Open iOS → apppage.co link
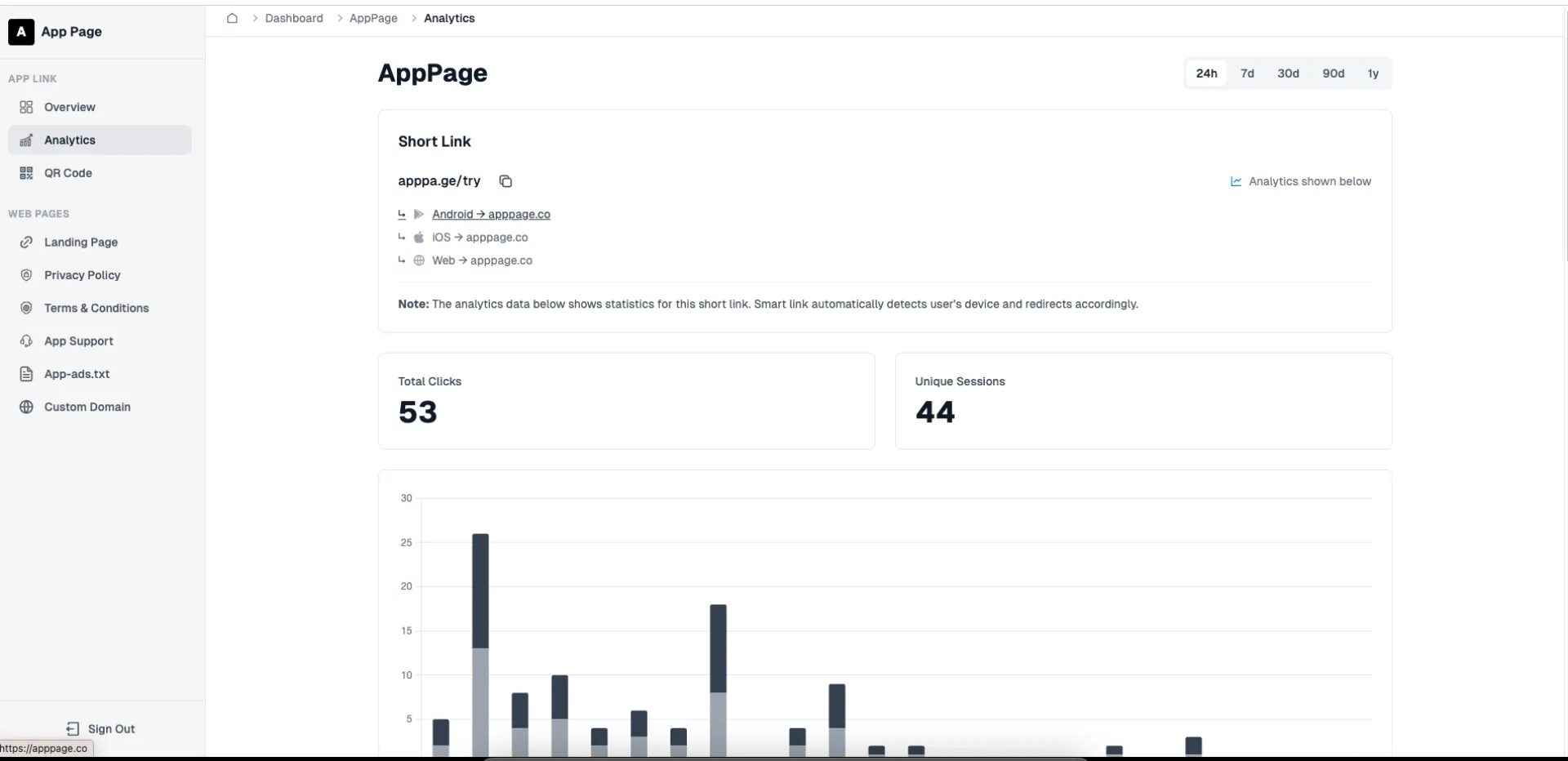 click(x=480, y=238)
